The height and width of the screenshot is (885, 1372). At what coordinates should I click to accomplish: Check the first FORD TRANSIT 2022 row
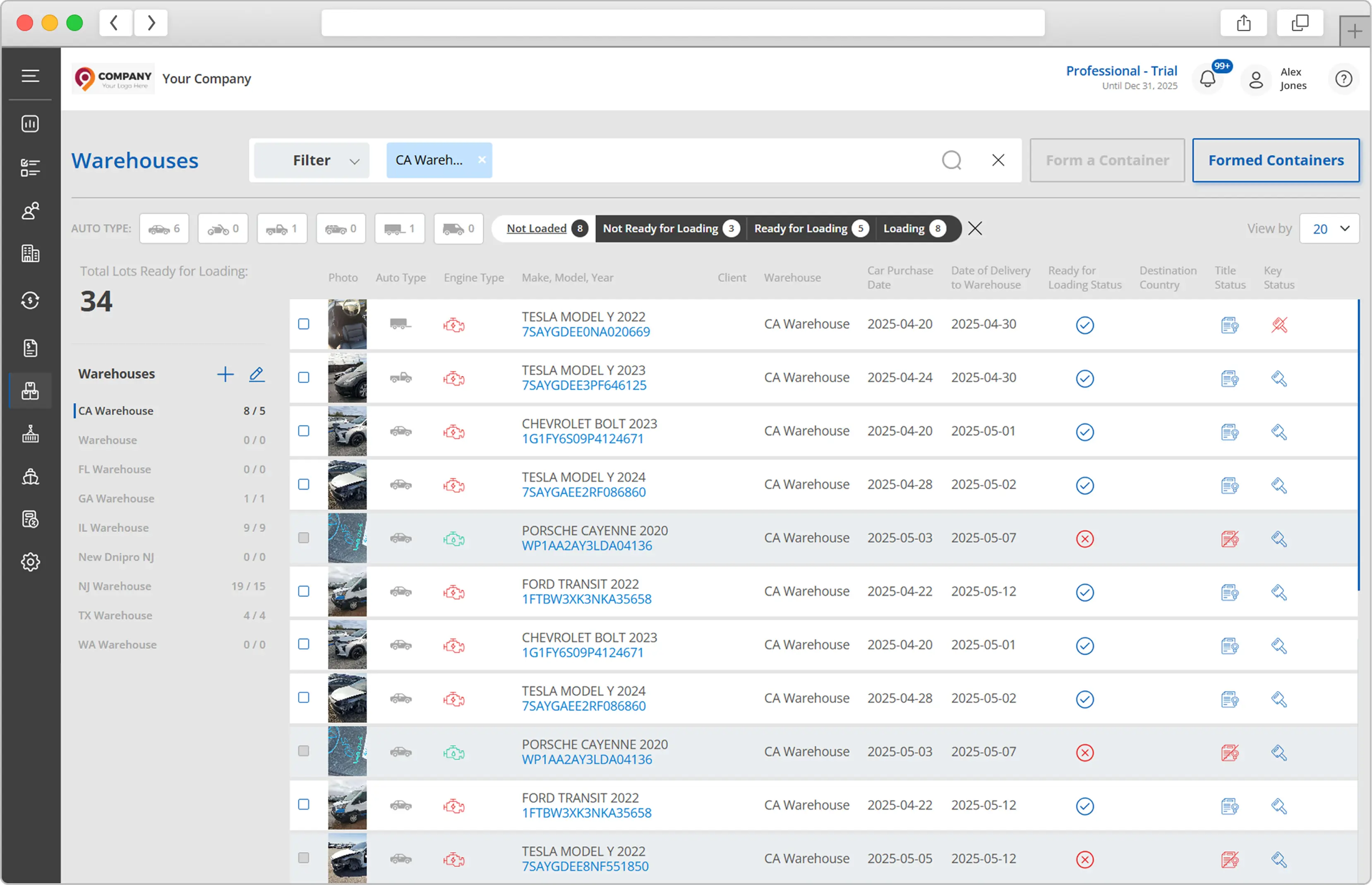tap(304, 591)
